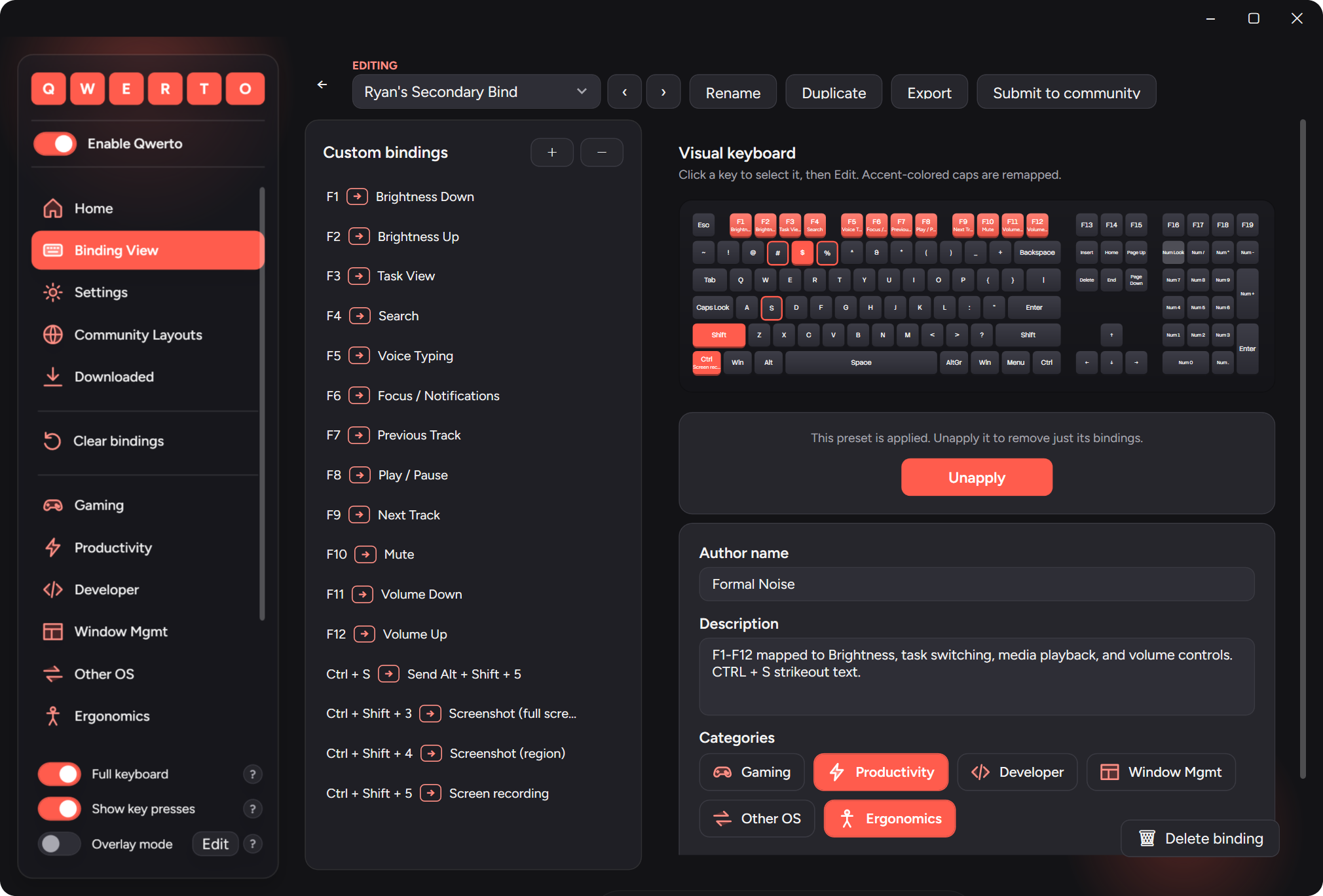
Task: Toggle the Enable Qwerto switch
Action: point(56,144)
